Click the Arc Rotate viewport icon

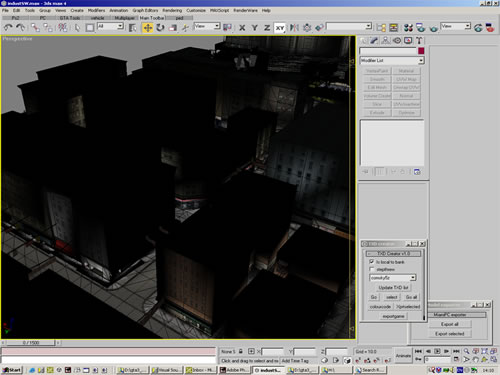(x=484, y=359)
